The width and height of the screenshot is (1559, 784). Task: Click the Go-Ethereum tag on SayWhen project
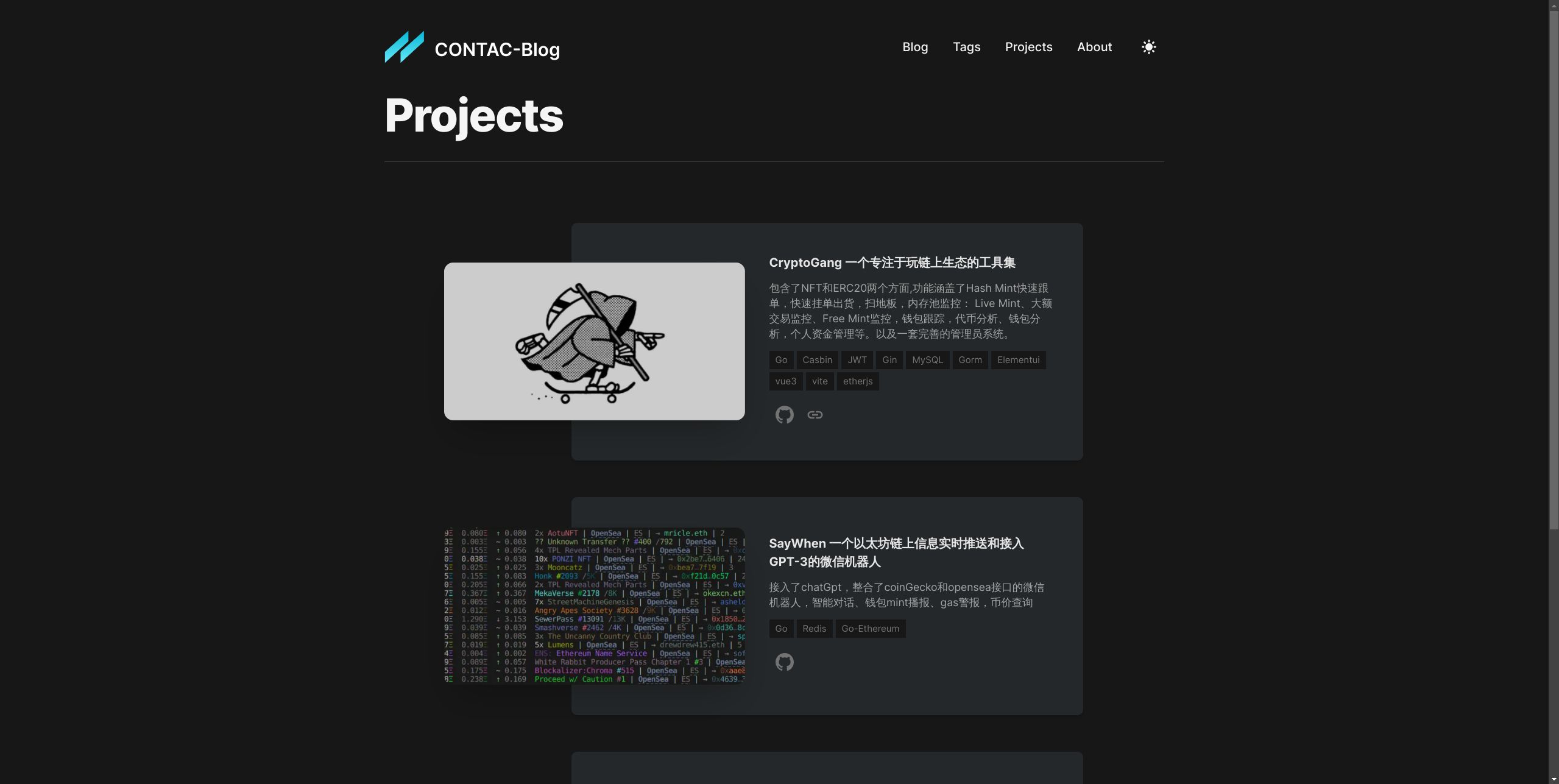pyautogui.click(x=870, y=629)
